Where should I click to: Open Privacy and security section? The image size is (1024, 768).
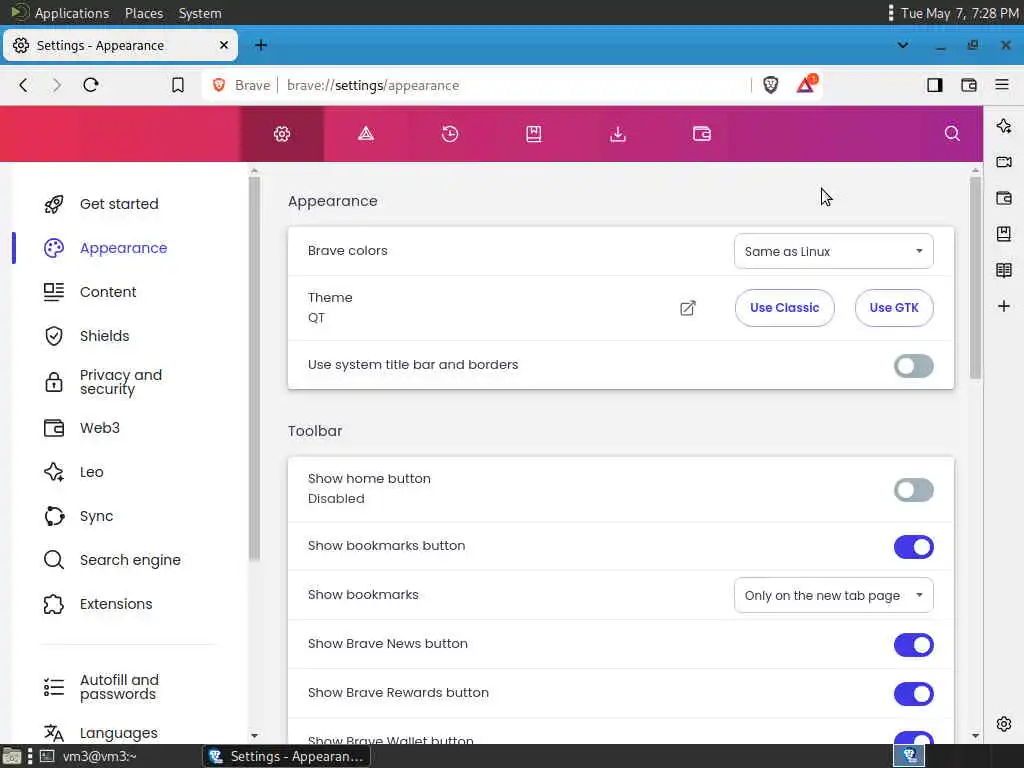tap(121, 382)
